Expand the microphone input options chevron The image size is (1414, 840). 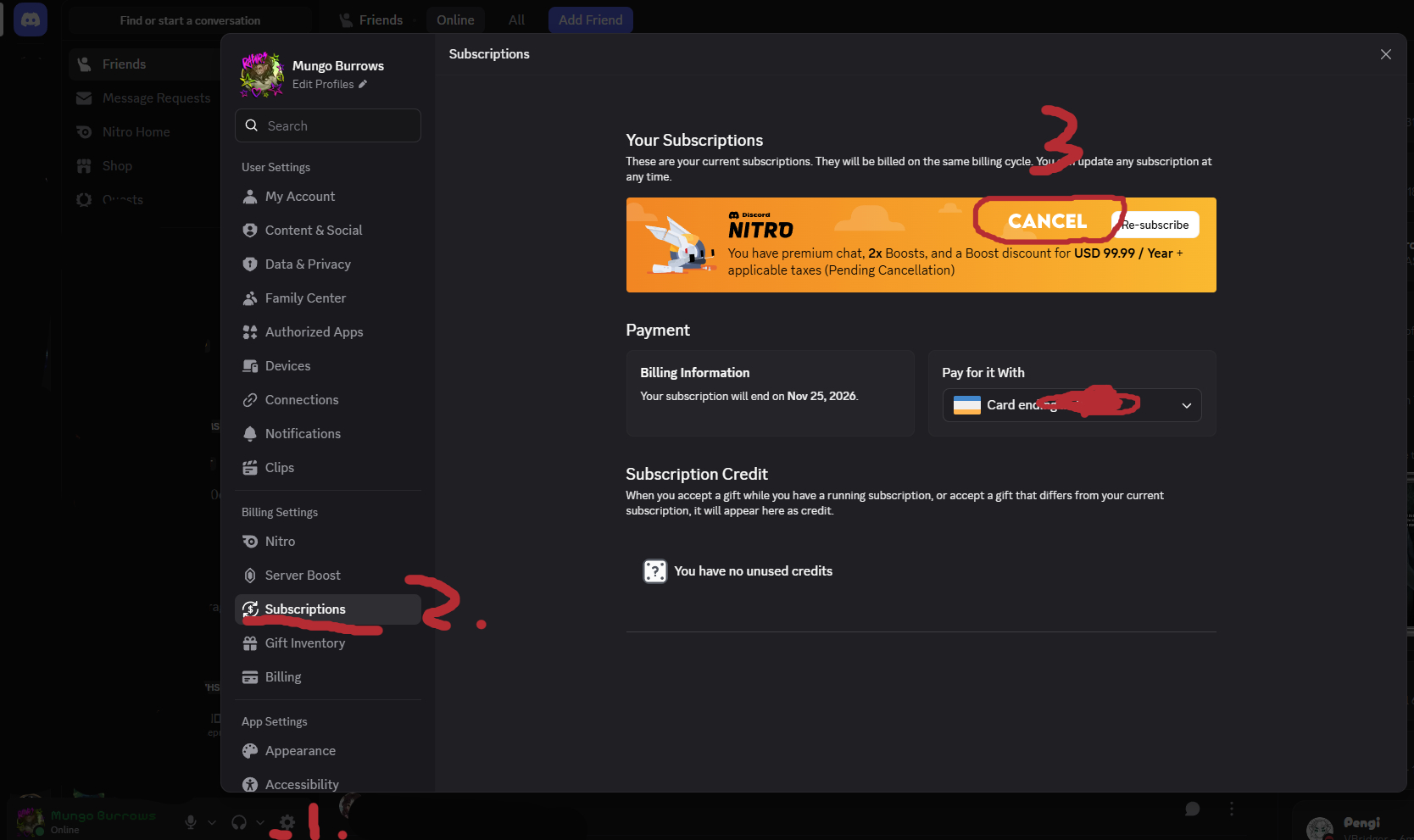pos(212,822)
